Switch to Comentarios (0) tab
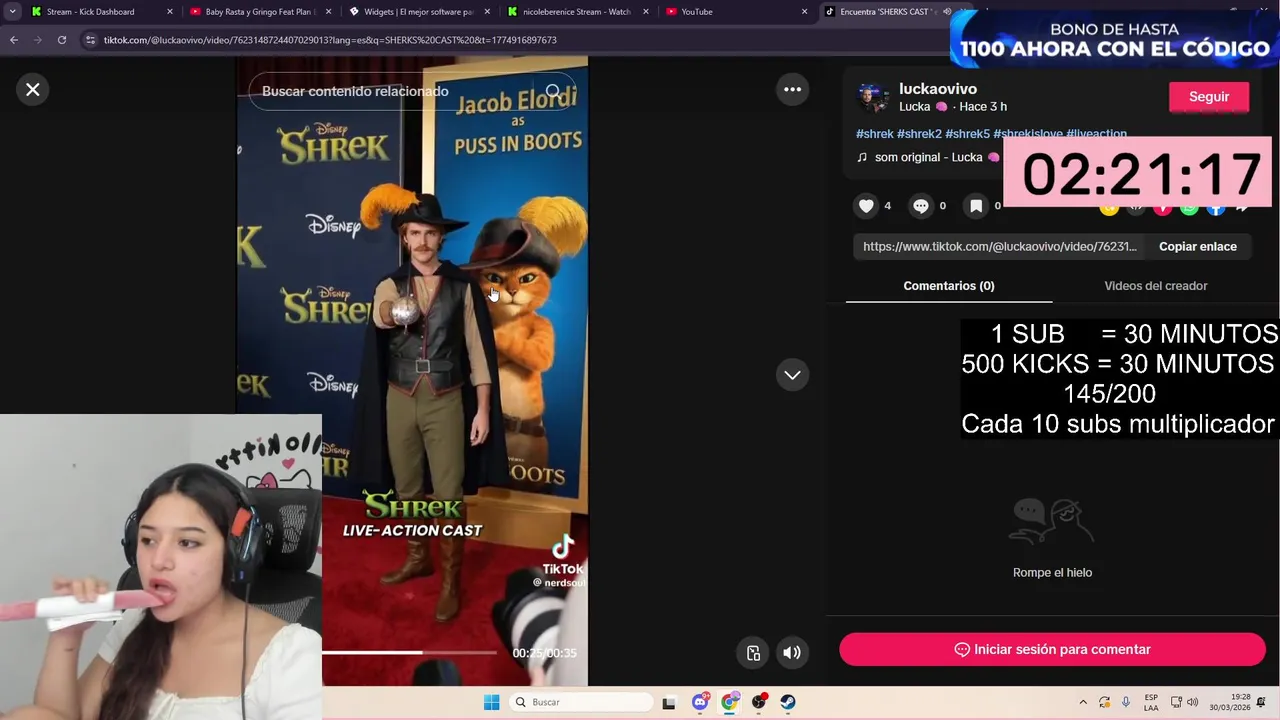 tap(949, 286)
